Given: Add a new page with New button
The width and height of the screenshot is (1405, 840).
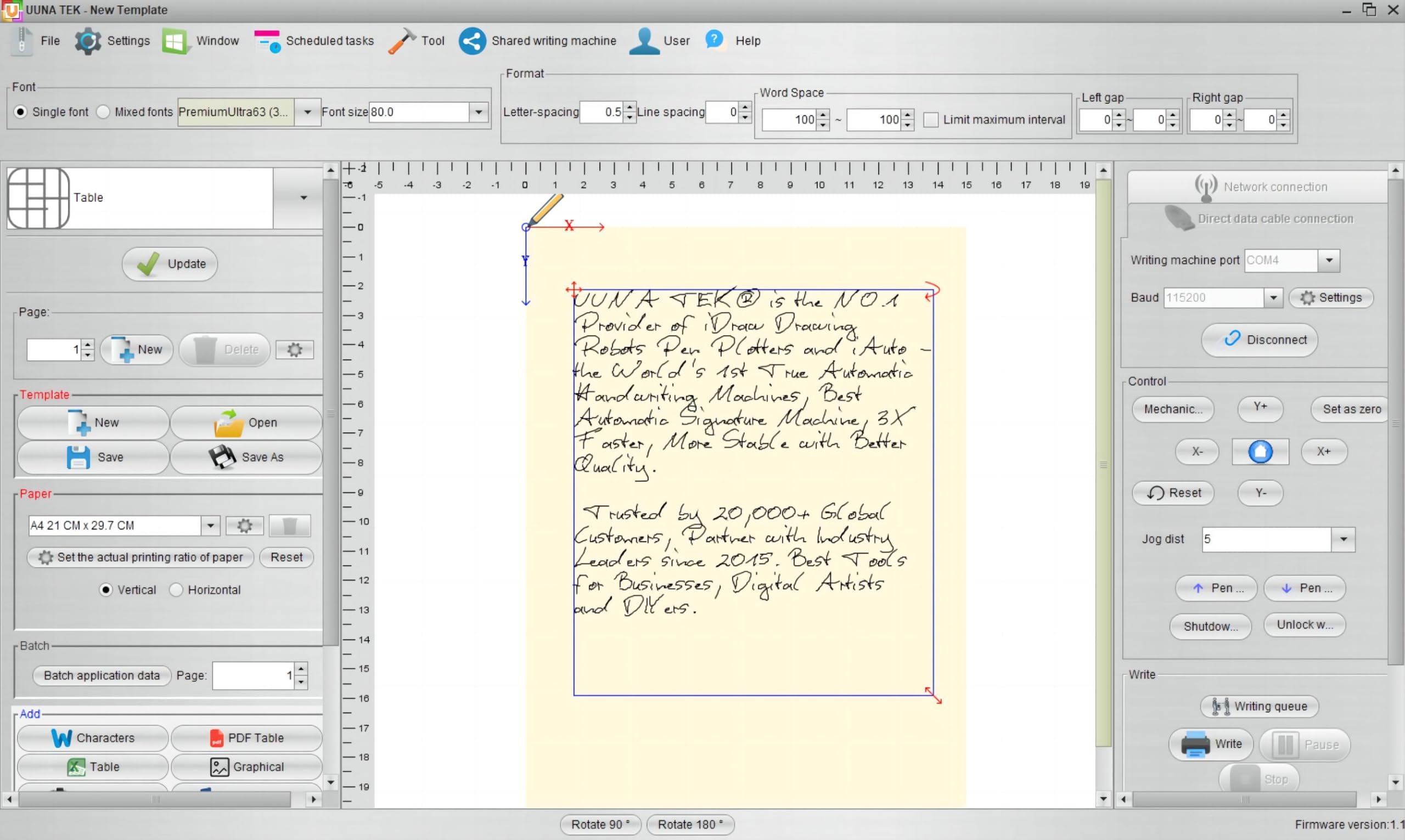Looking at the screenshot, I should (x=137, y=349).
